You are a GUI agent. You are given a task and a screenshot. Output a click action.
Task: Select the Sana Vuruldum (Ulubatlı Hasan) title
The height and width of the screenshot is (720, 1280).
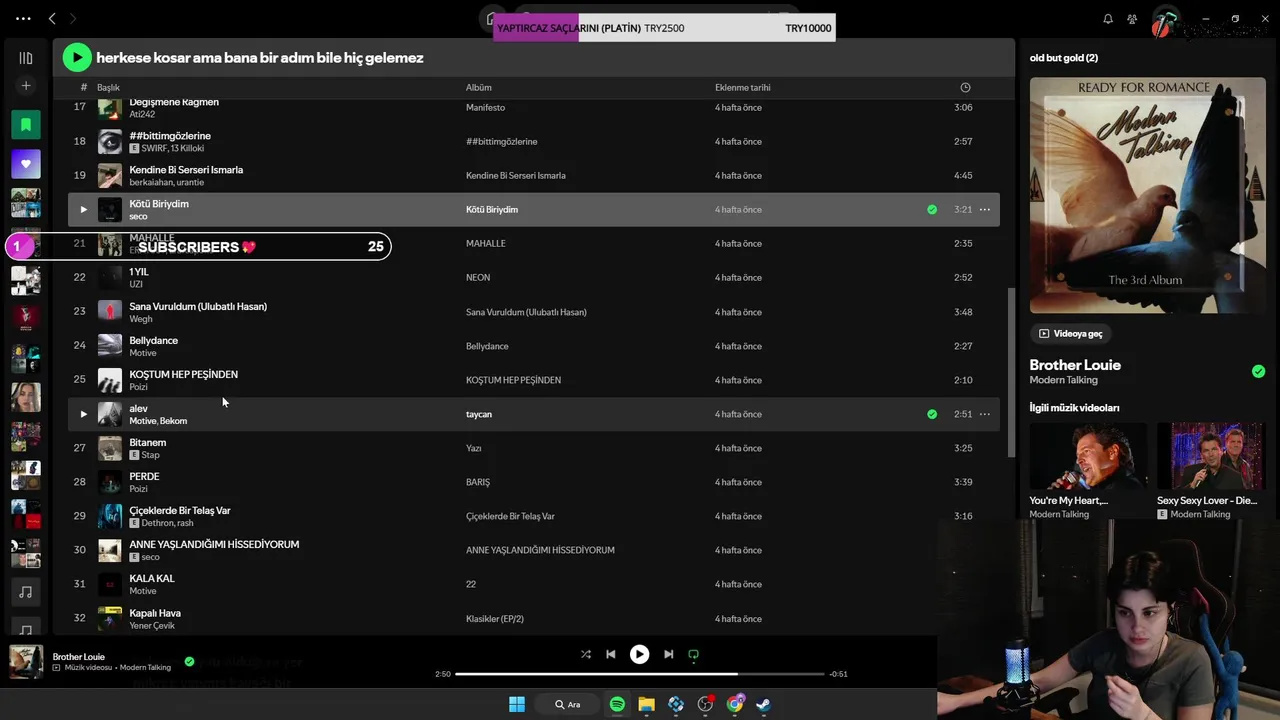[198, 306]
